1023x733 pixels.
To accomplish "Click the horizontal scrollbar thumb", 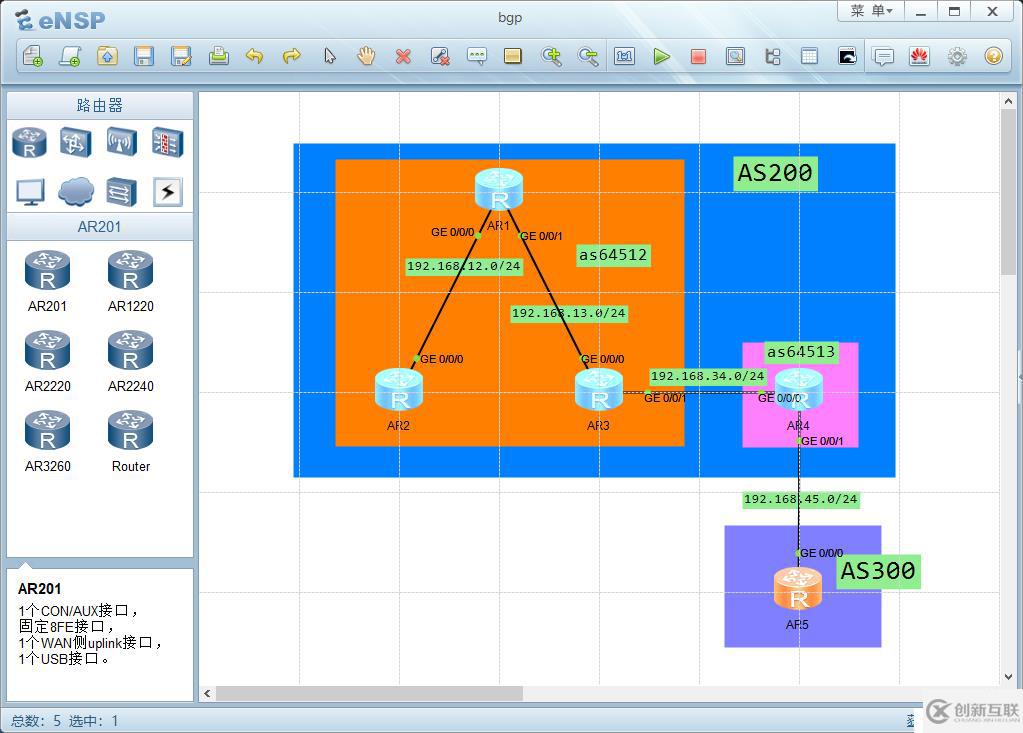I will point(369,693).
